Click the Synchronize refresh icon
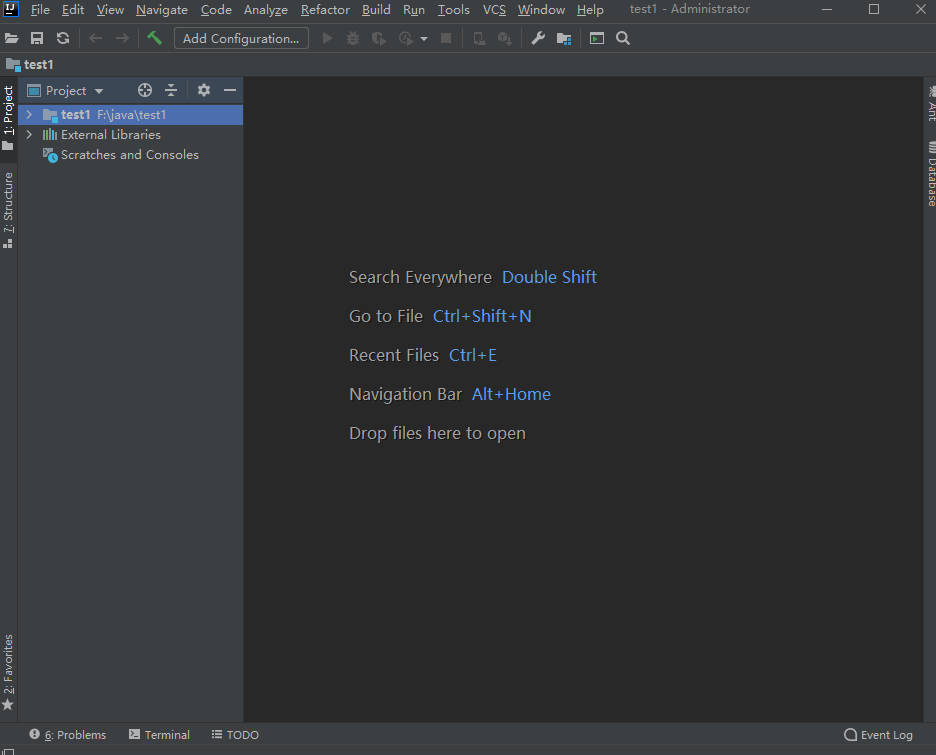Image resolution: width=936 pixels, height=755 pixels. (x=63, y=39)
